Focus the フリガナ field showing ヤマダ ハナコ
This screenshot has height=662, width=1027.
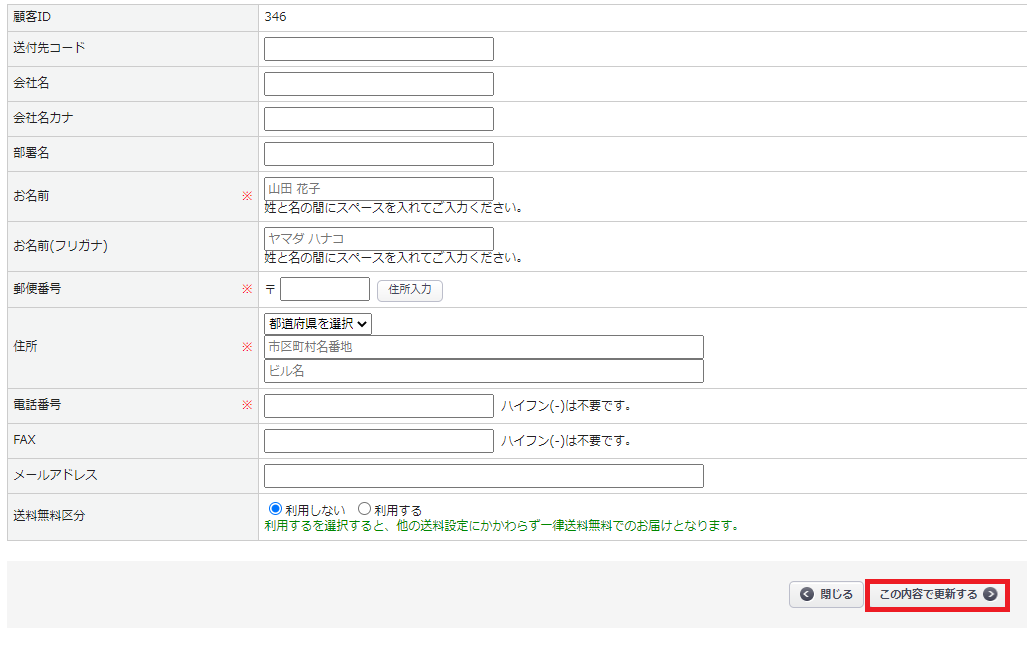[378, 238]
